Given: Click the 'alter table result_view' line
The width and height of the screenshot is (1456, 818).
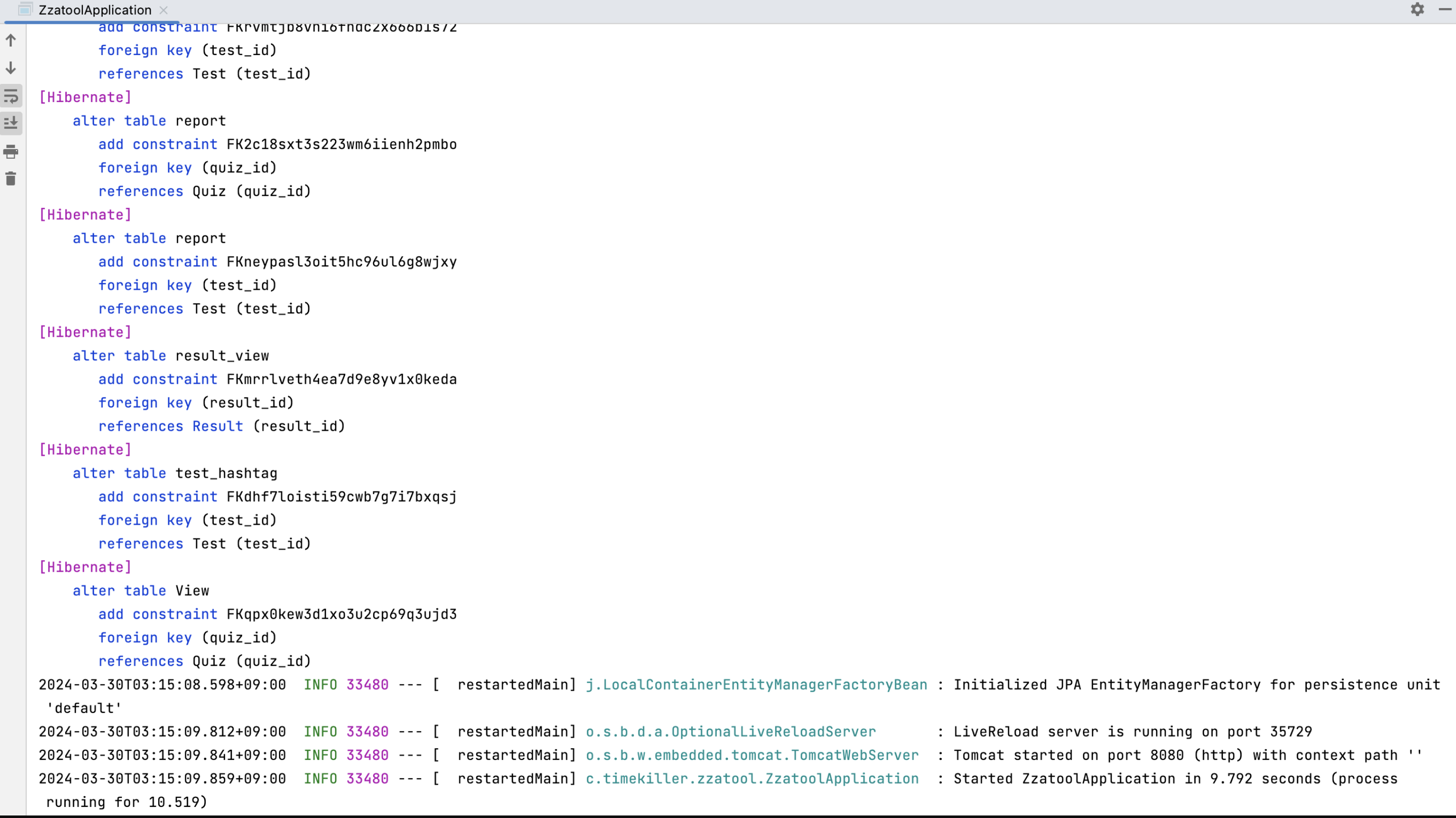Looking at the screenshot, I should (x=170, y=356).
